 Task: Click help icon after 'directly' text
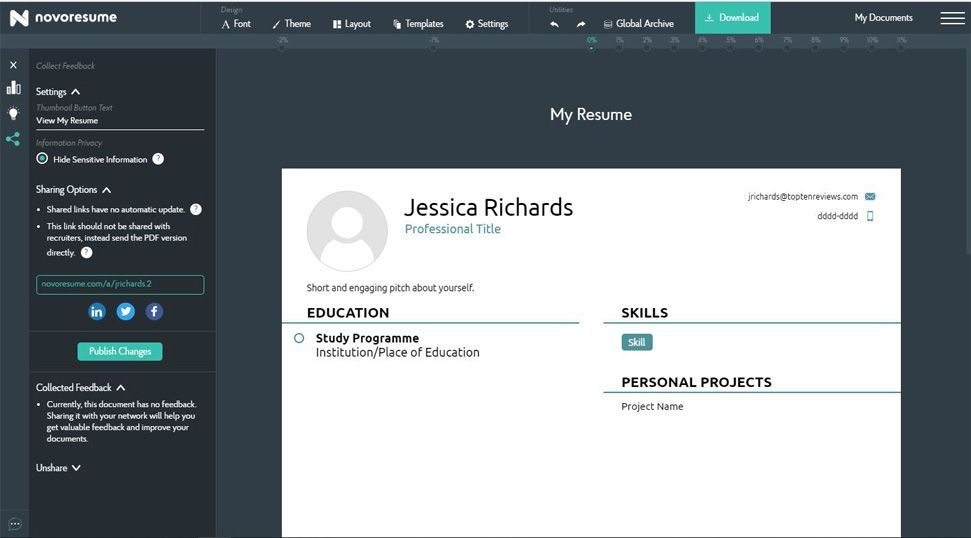[87, 253]
